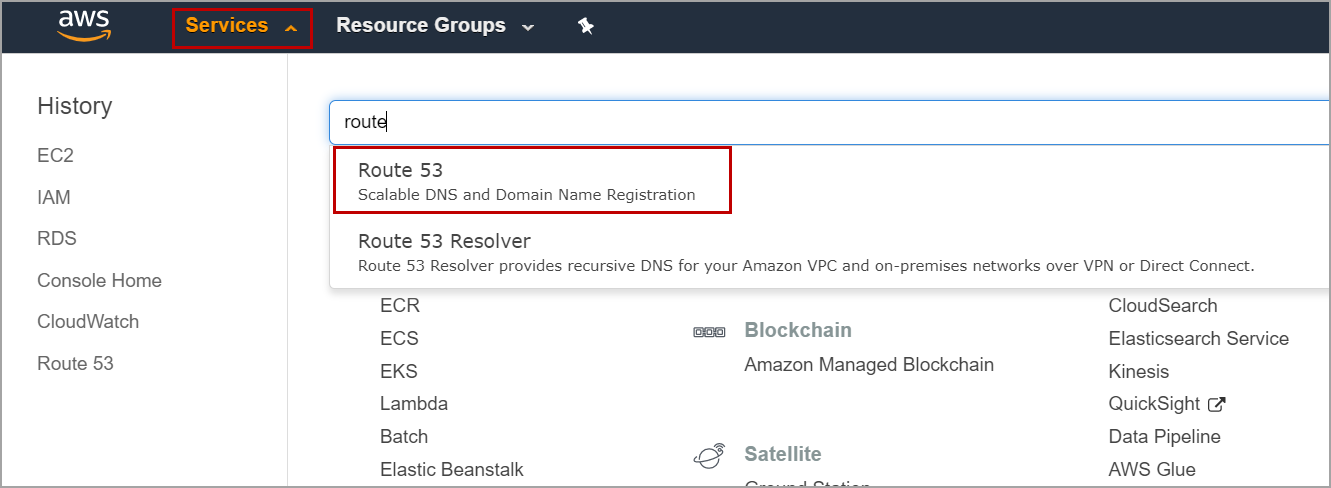Open IAM from History list
This screenshot has width=1331, height=488.
(54, 198)
